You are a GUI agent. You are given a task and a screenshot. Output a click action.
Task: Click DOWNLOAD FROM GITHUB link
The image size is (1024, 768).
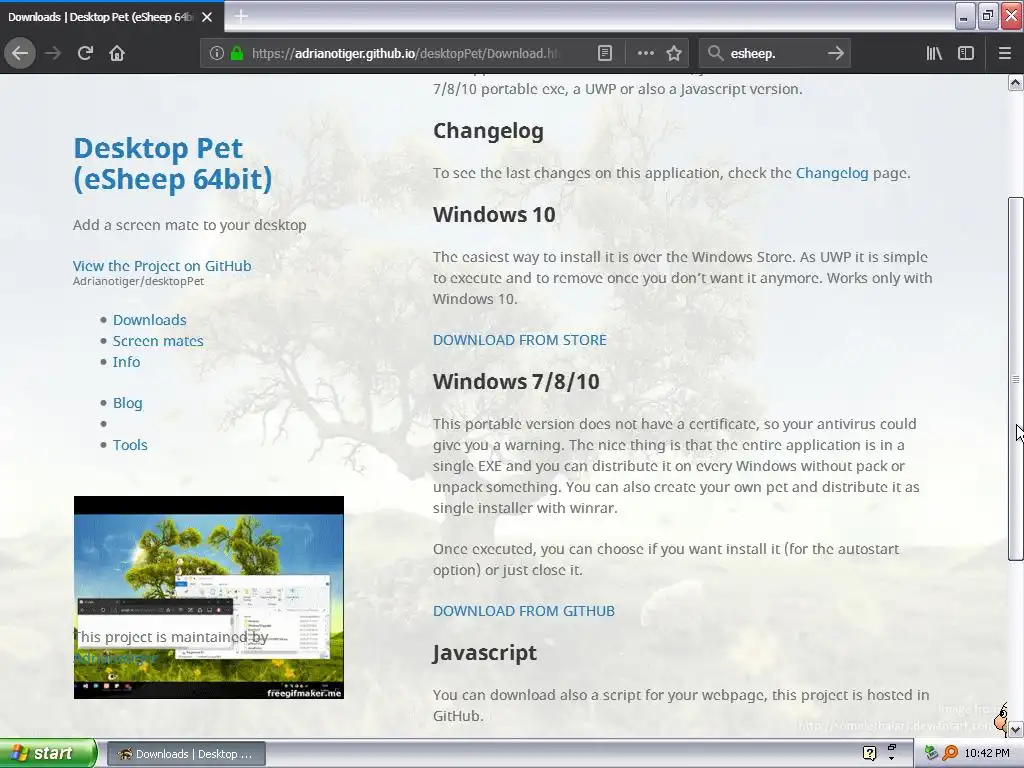coord(524,611)
